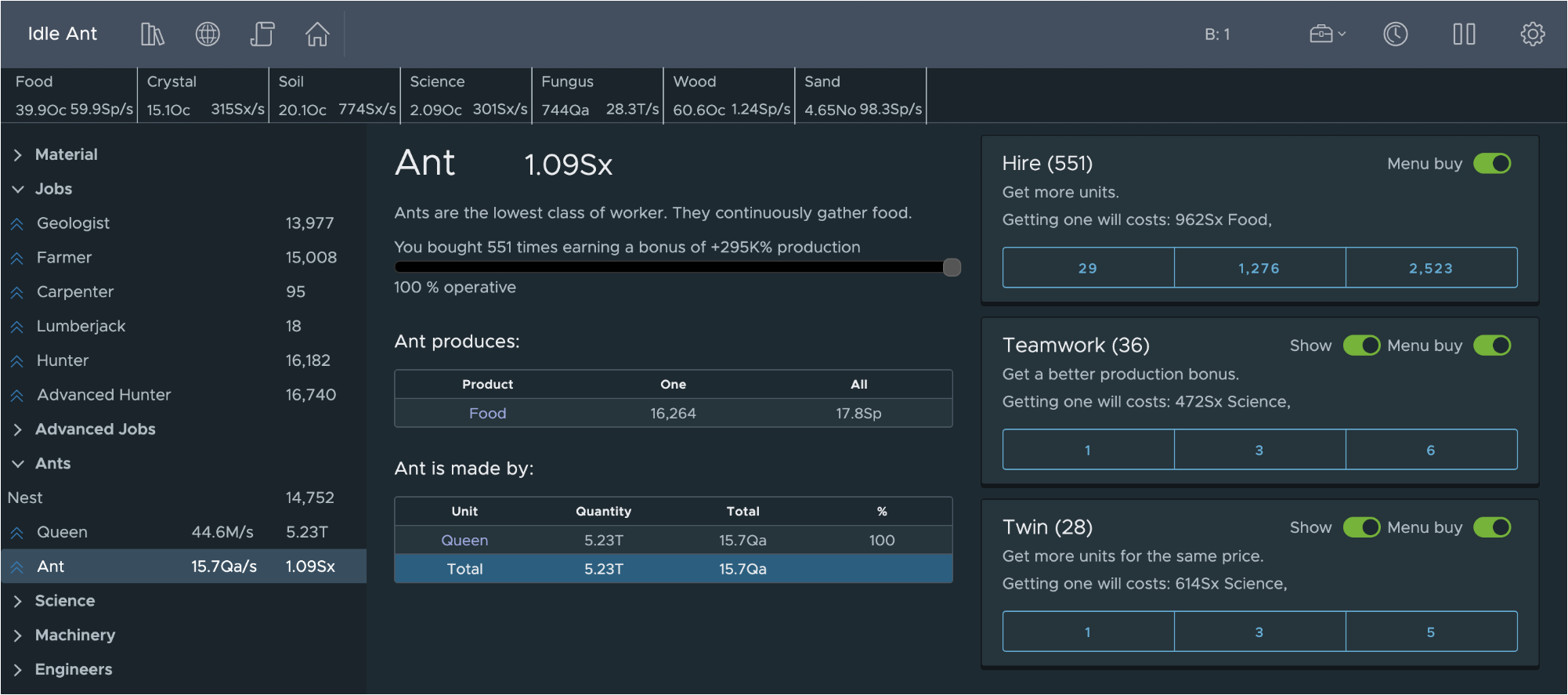Expand the Material section
The width and height of the screenshot is (1568, 695).
(x=17, y=155)
